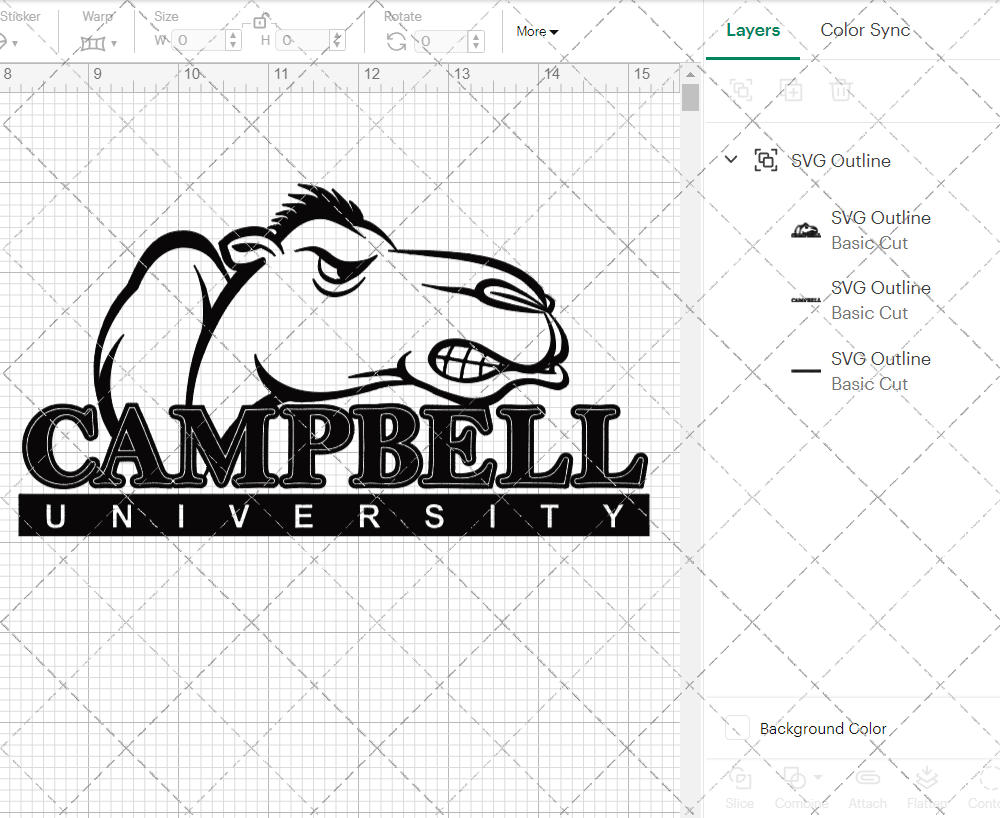Duplicate the selected layer using the plus icon

point(792,90)
